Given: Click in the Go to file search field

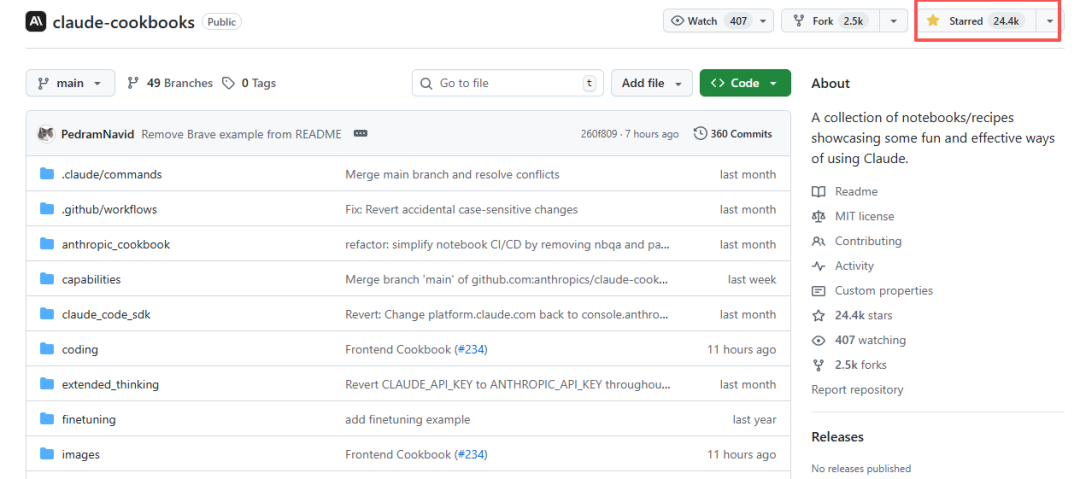Looking at the screenshot, I should click(x=508, y=83).
